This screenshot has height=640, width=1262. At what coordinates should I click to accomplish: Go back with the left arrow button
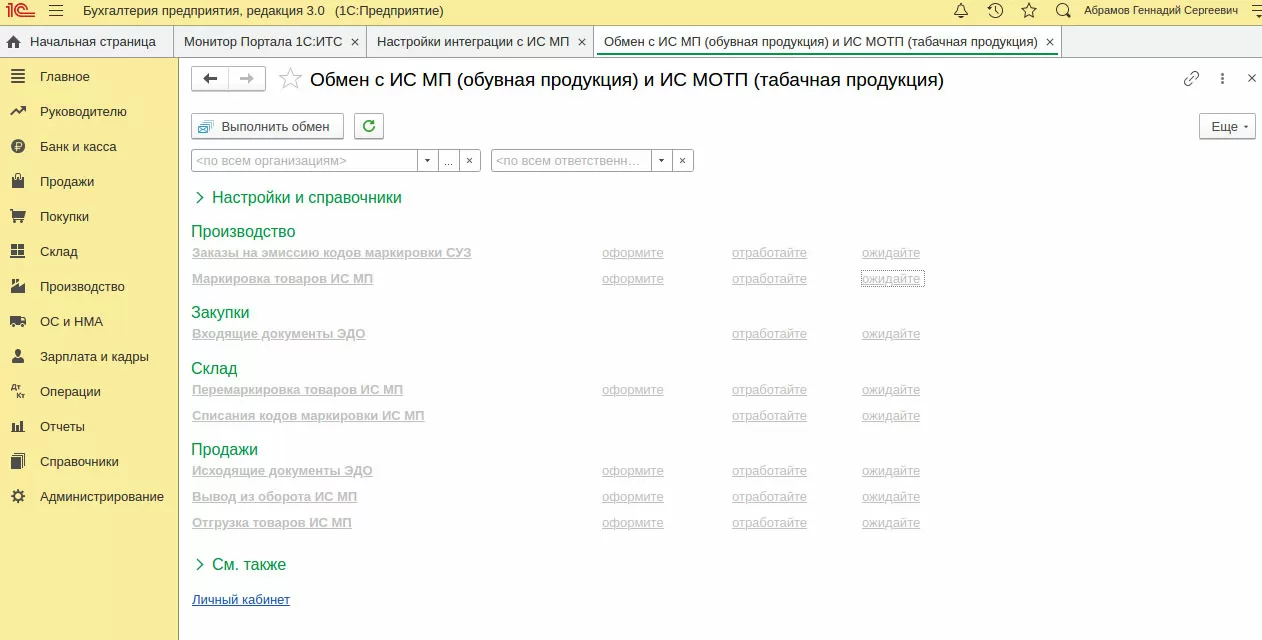coord(210,79)
